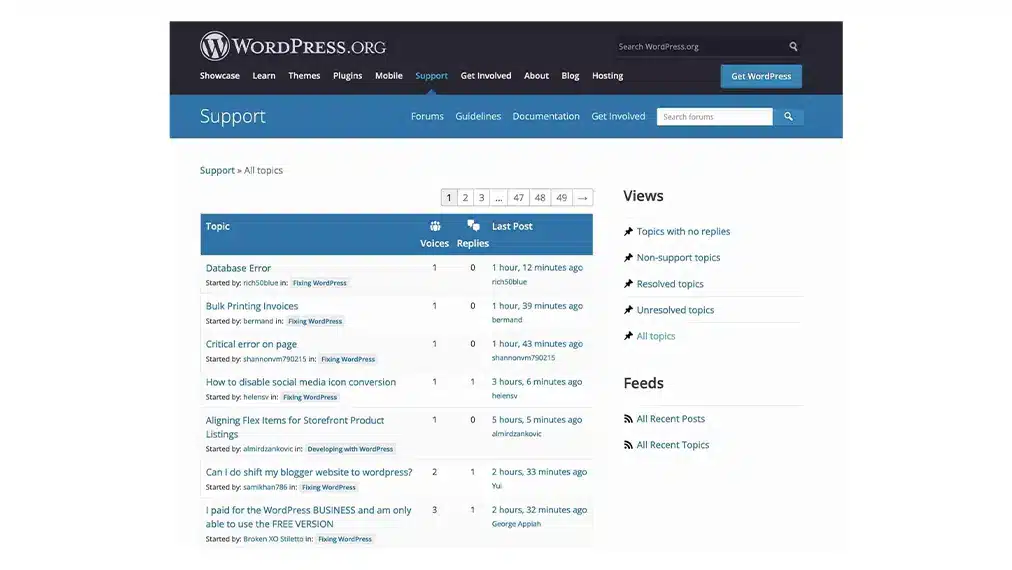The image size is (1012, 570).
Task: Click RSS icon beside All Recent Posts
Action: (x=628, y=419)
